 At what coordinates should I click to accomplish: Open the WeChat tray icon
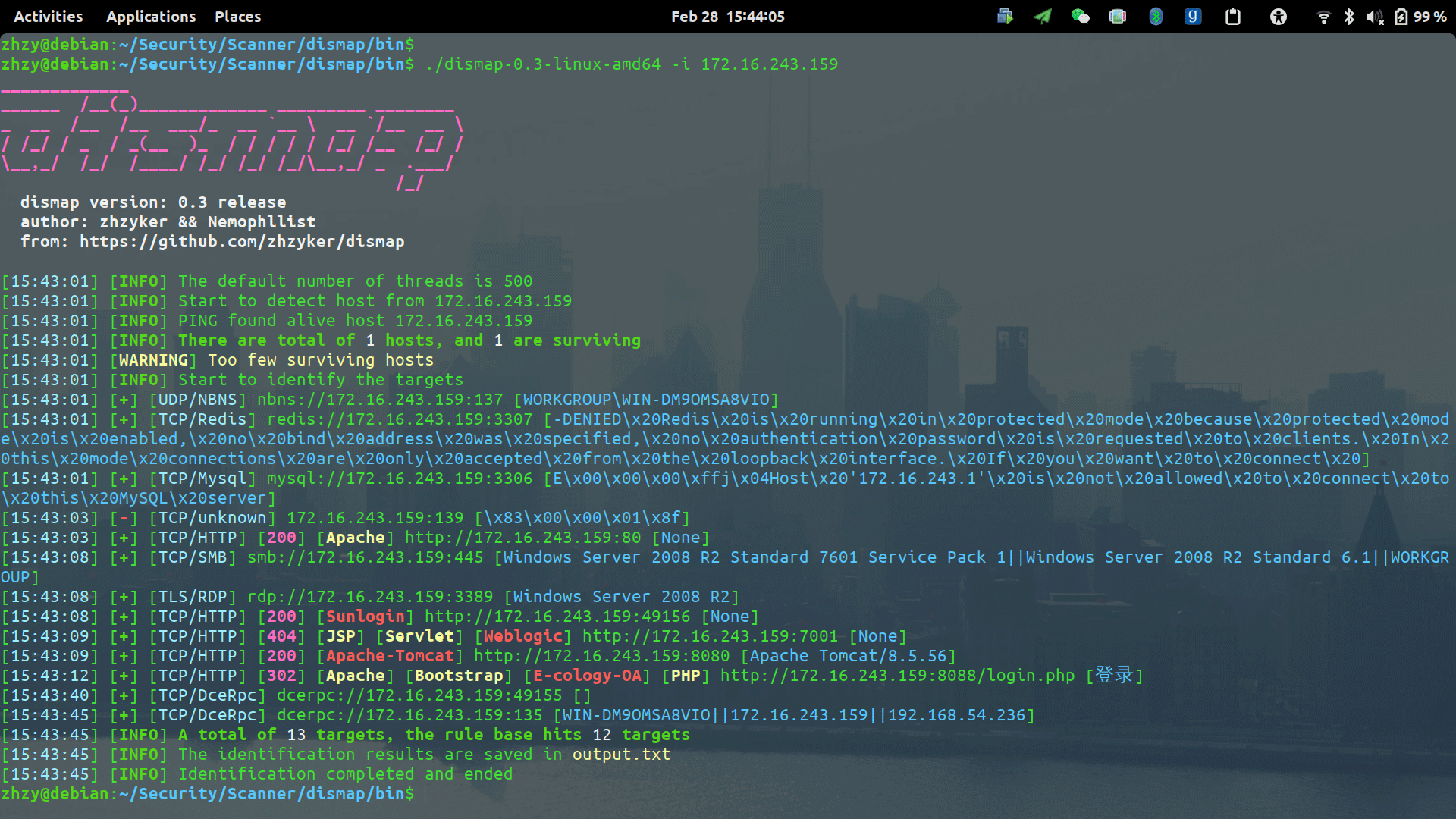click(x=1080, y=16)
